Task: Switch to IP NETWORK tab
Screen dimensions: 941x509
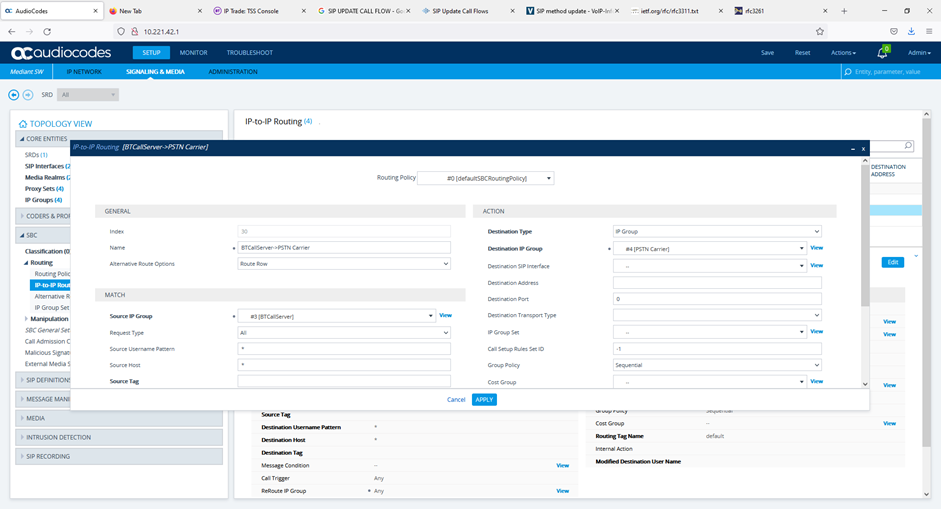Action: 84,71
